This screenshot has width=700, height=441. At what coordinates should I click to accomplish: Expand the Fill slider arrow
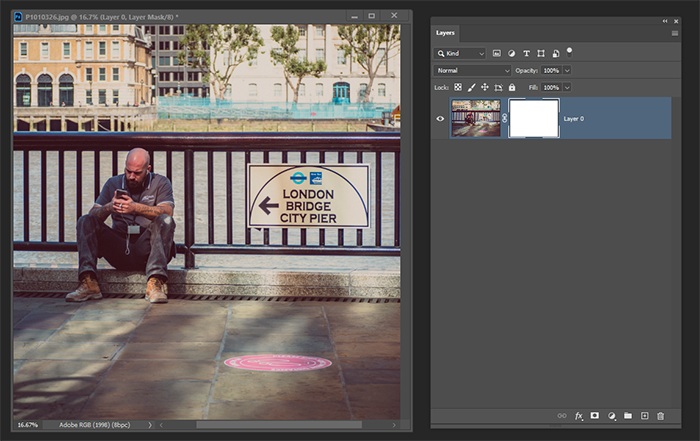click(x=567, y=87)
